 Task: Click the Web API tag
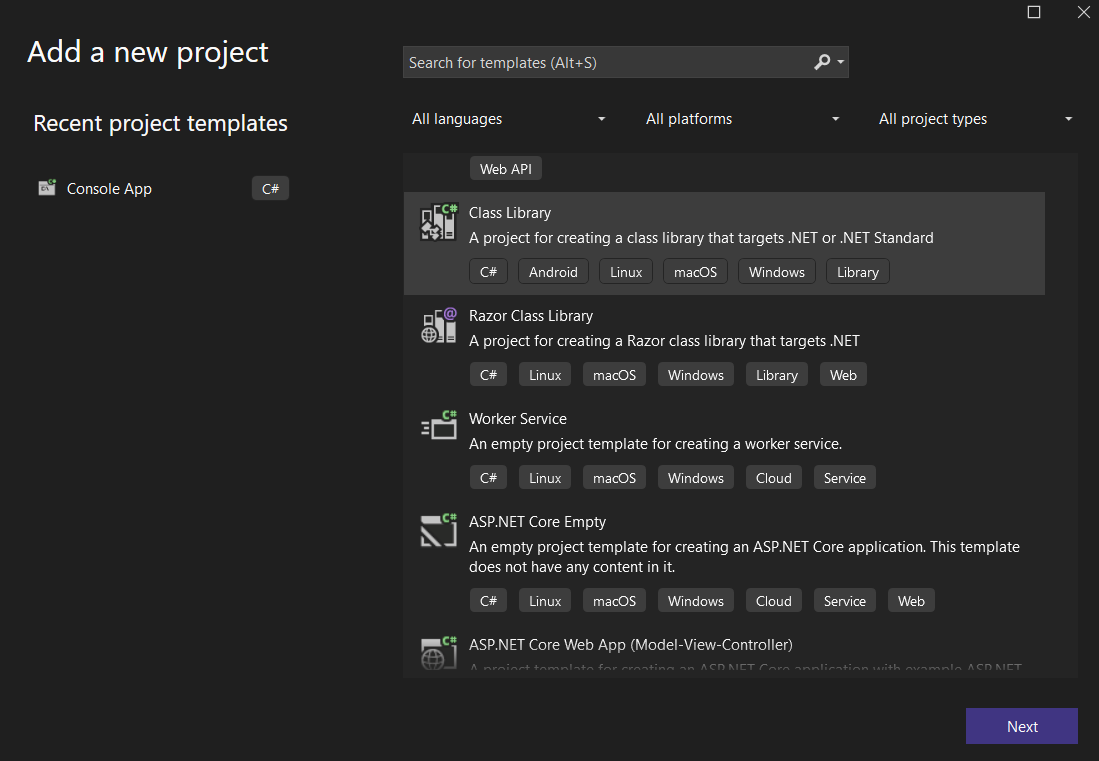coord(505,169)
